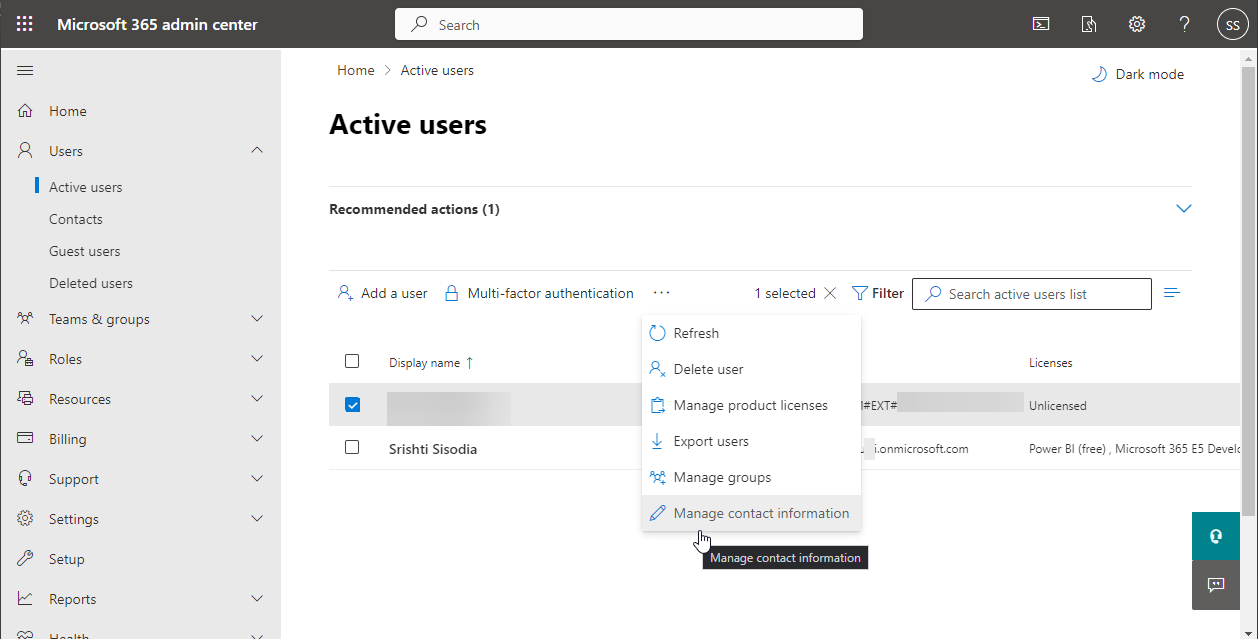Click Search active users list field
1258x639 pixels.
[x=1032, y=294]
